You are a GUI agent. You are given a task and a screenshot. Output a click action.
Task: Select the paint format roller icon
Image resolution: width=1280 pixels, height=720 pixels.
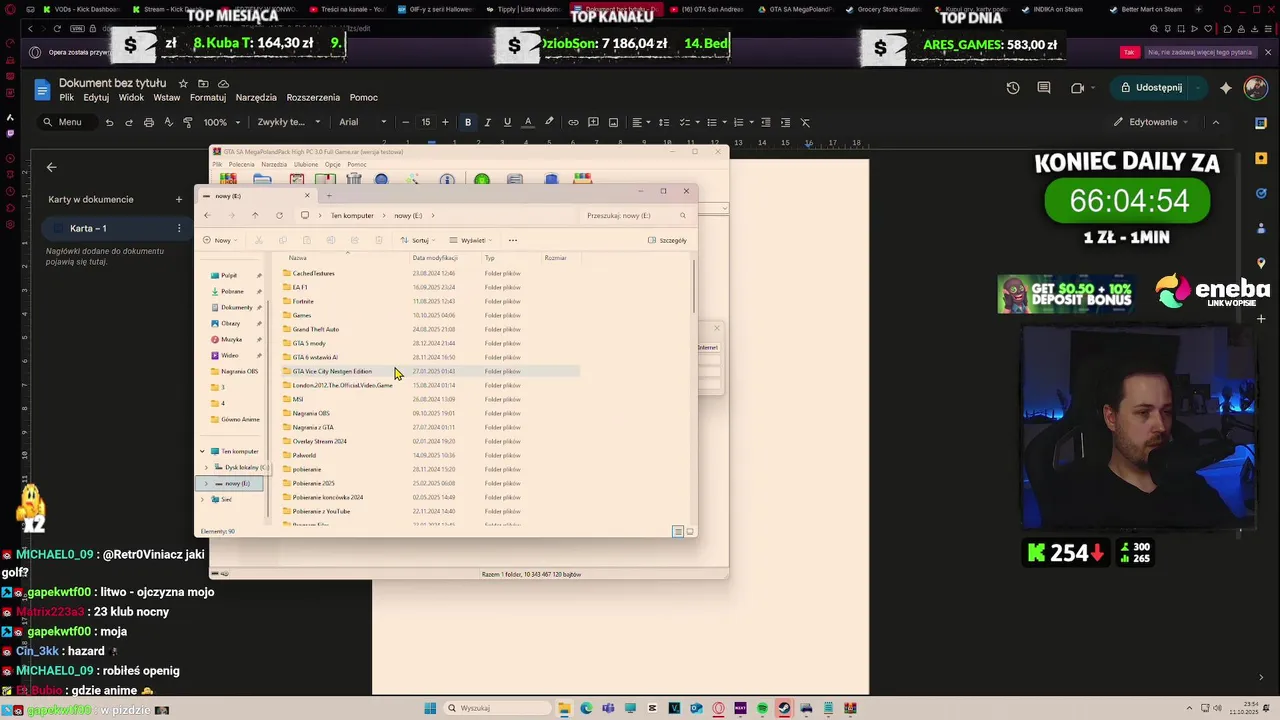coord(188,122)
